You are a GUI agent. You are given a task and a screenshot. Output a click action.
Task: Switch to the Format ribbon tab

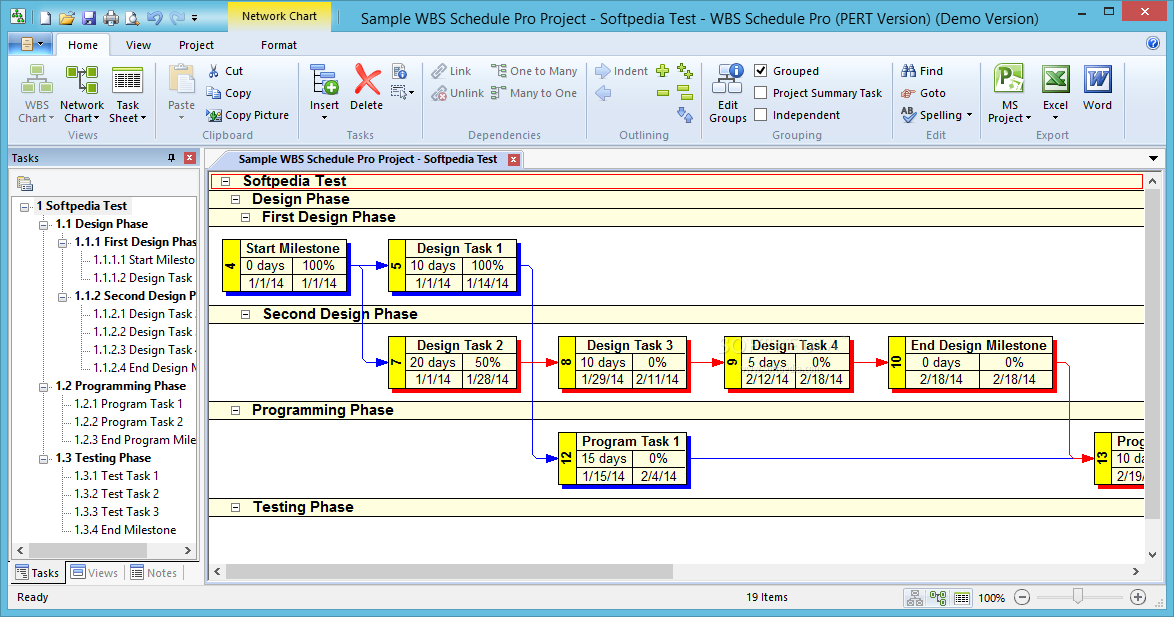tap(279, 45)
